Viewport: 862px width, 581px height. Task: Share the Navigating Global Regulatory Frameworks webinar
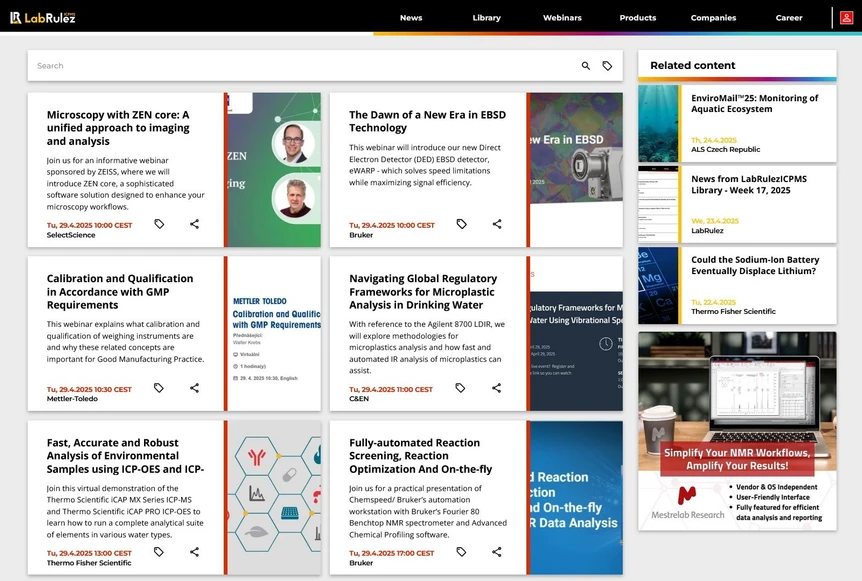click(x=496, y=388)
